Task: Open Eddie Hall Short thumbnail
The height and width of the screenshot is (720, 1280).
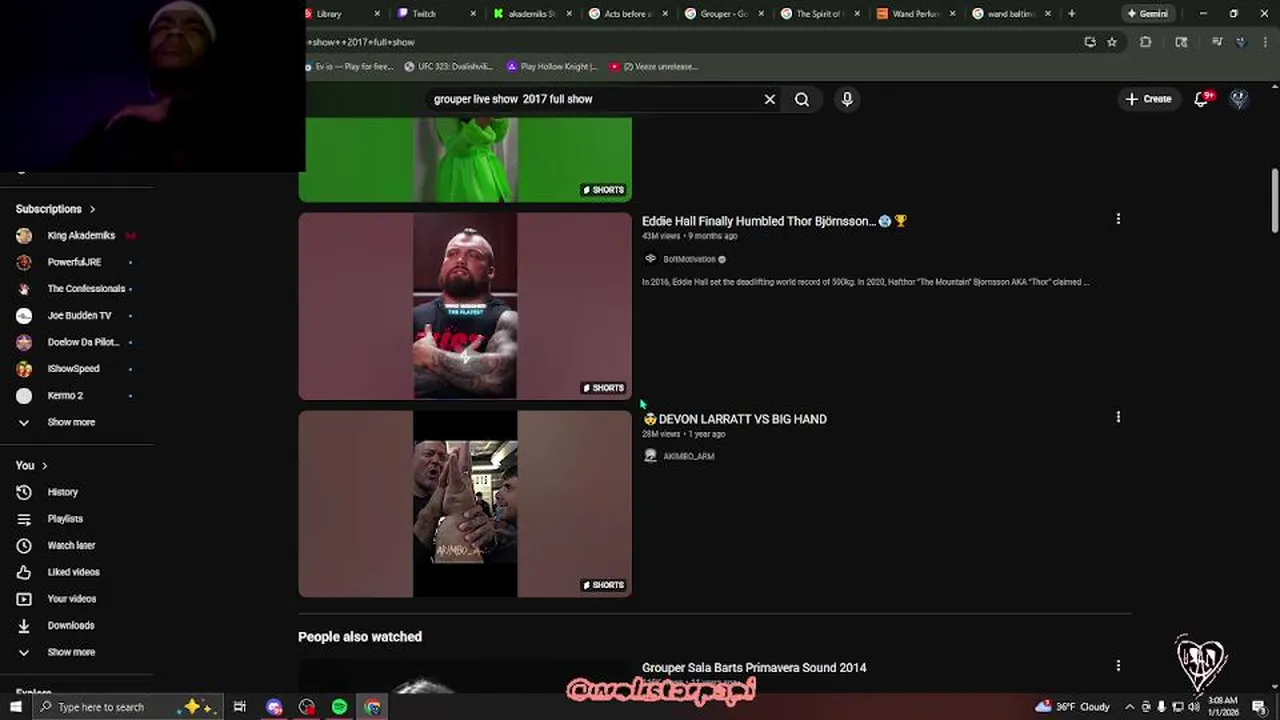Action: click(465, 305)
